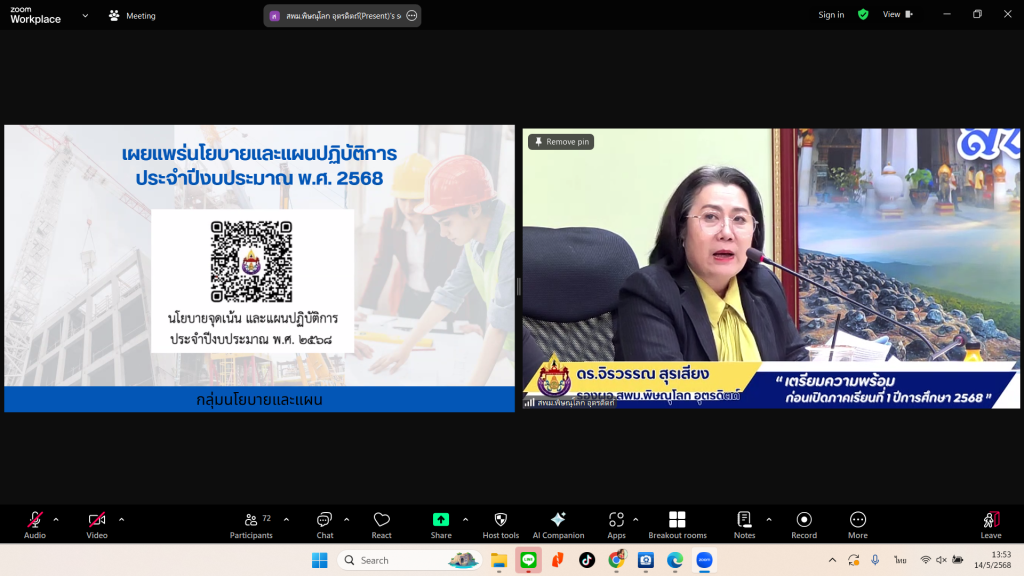Open Google Chrome from the taskbar
The height and width of the screenshot is (576, 1024).
click(616, 560)
